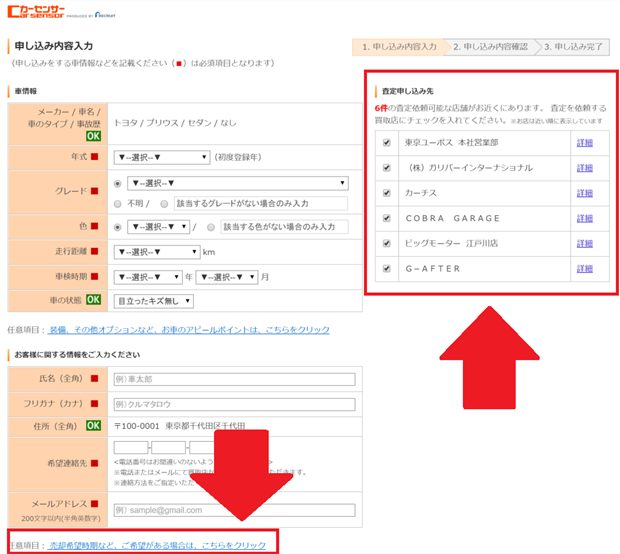Open 詳細 link for G-AFTER
The height and width of the screenshot is (554, 620).
pos(584,269)
